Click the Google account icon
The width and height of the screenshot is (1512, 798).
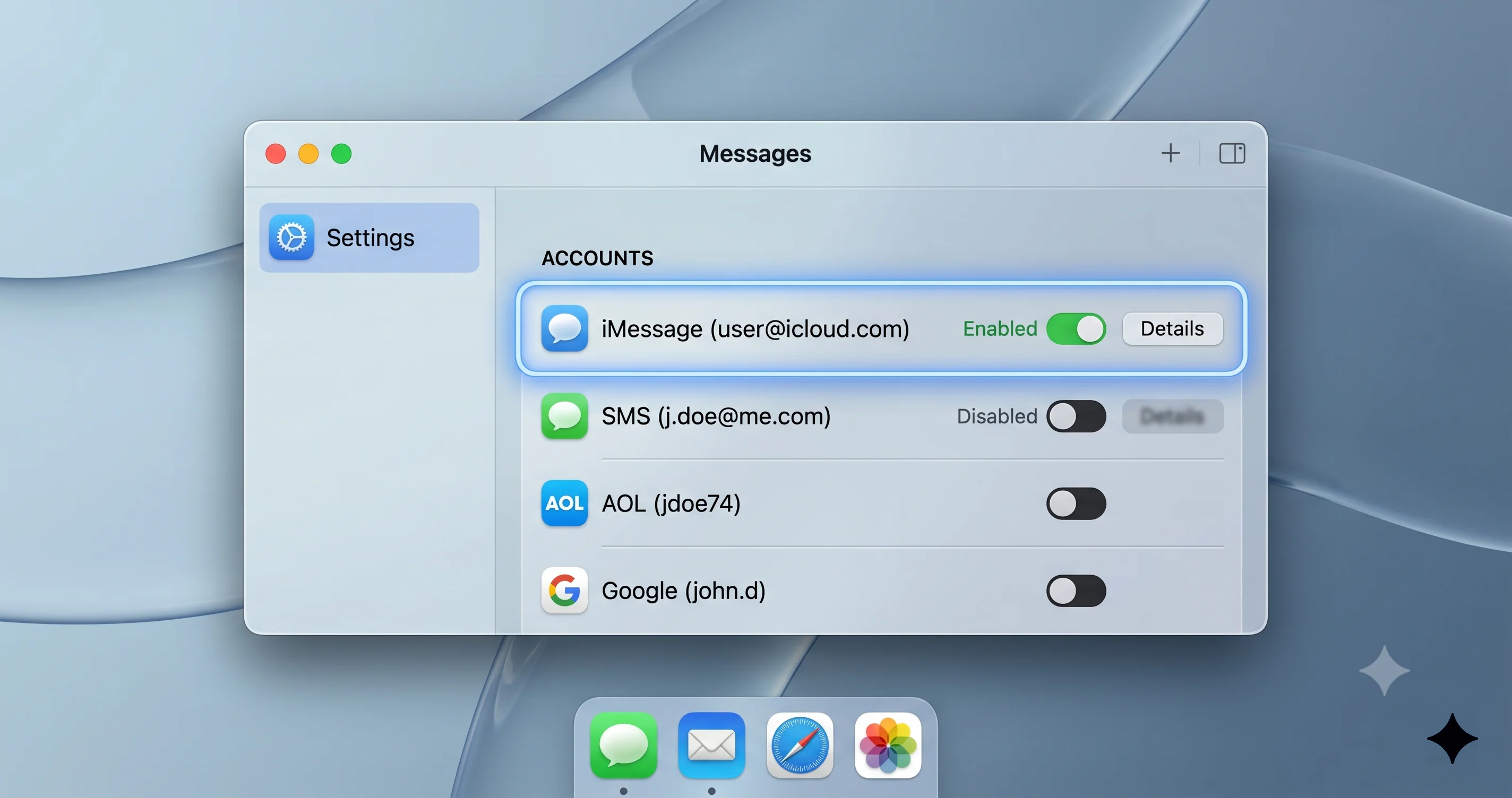click(x=565, y=591)
